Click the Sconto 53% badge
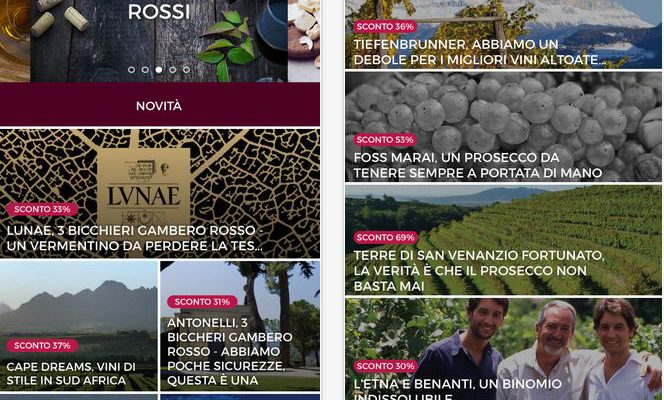 (x=385, y=140)
